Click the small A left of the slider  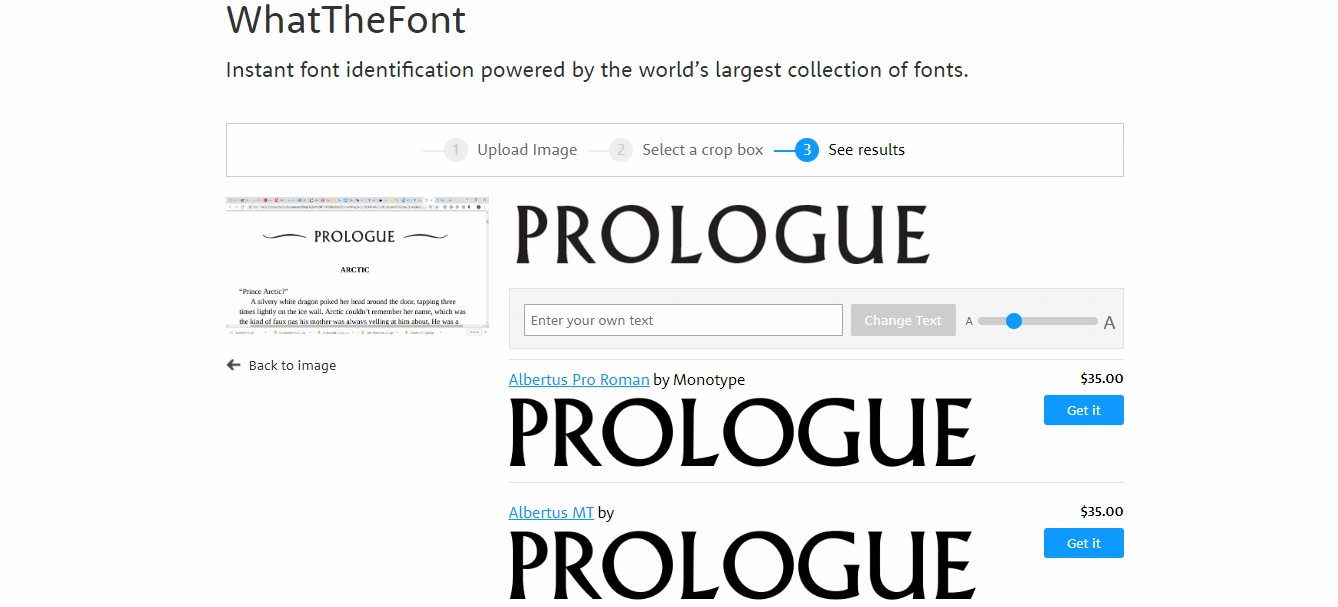968,321
